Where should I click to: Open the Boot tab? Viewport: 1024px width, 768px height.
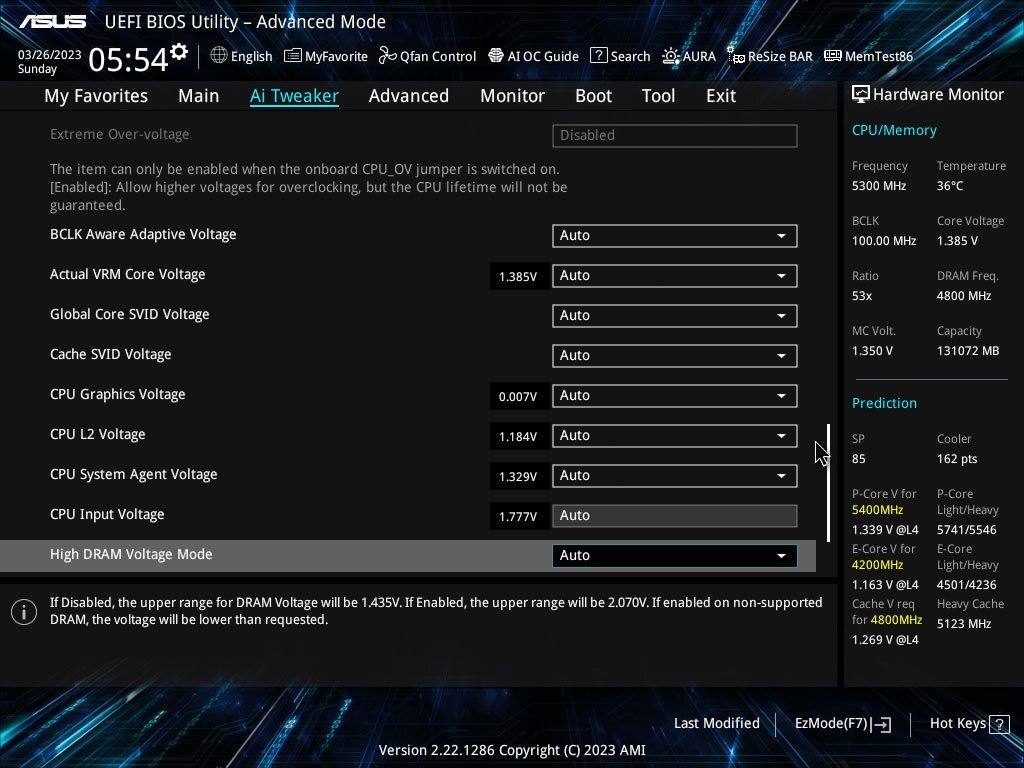click(594, 96)
